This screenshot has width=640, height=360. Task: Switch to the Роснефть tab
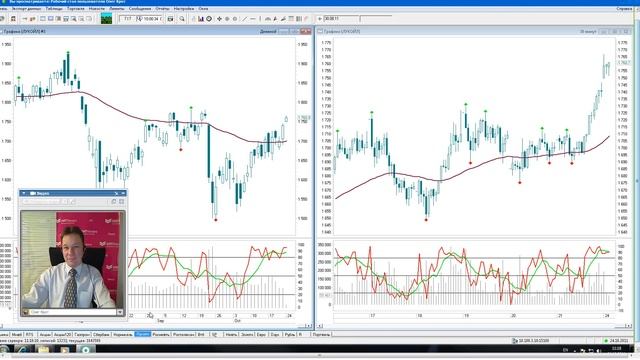click(x=161, y=334)
